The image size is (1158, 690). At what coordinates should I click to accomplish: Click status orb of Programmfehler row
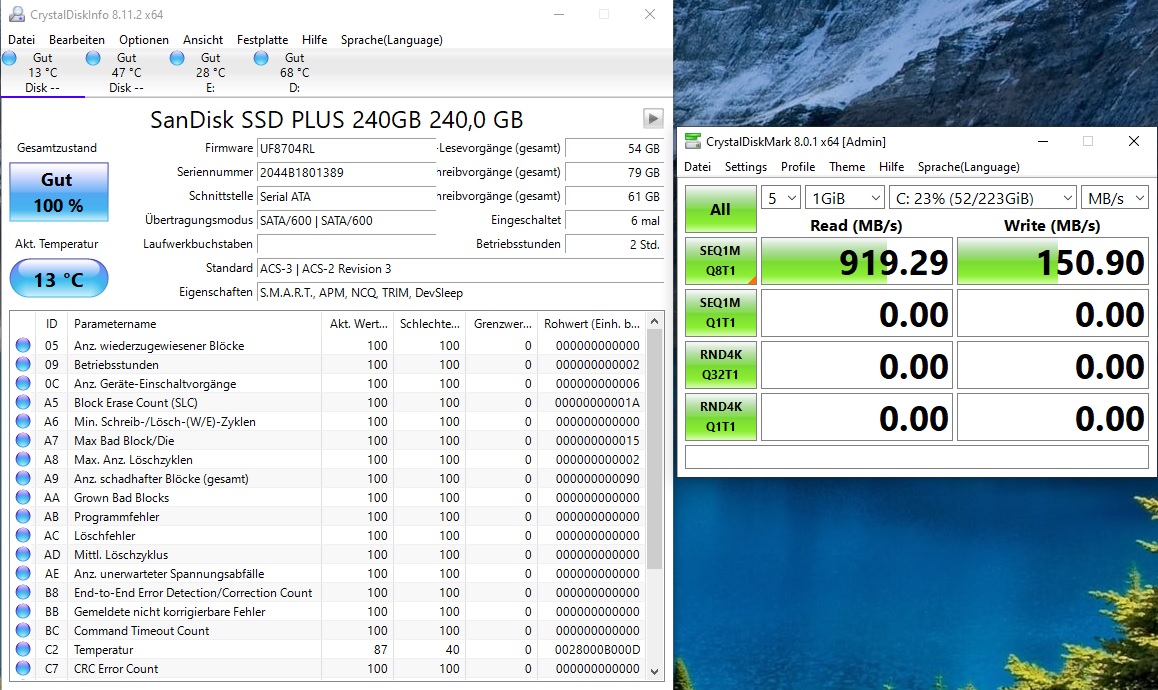point(23,516)
